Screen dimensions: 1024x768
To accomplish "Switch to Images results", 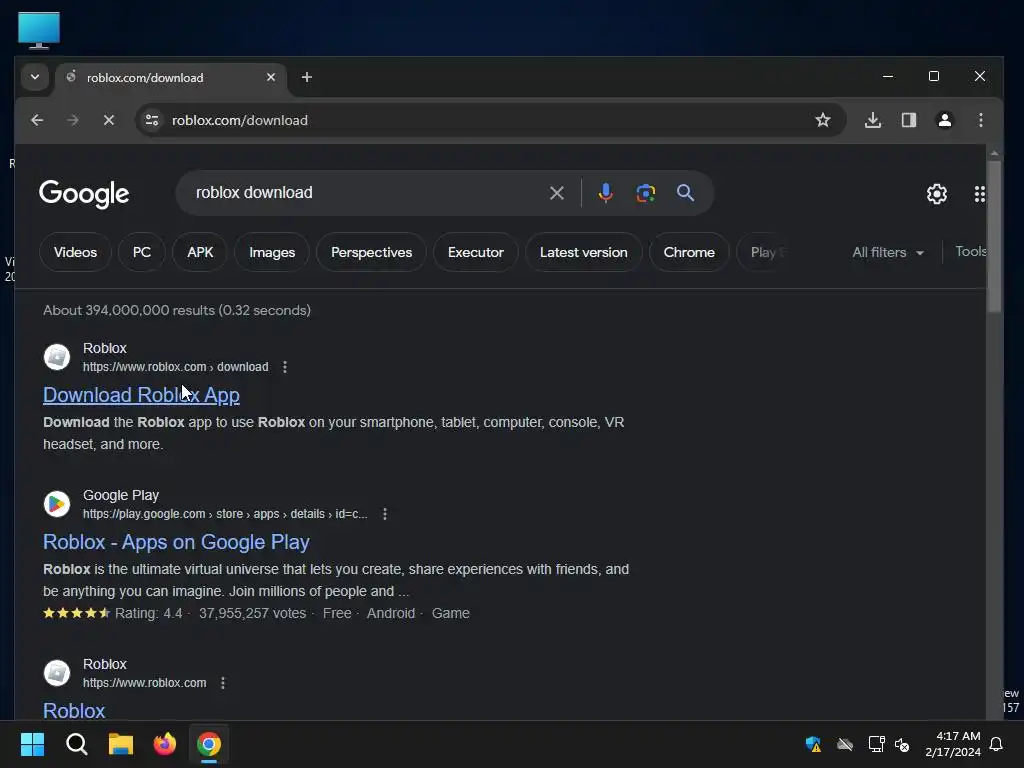I will (272, 252).
